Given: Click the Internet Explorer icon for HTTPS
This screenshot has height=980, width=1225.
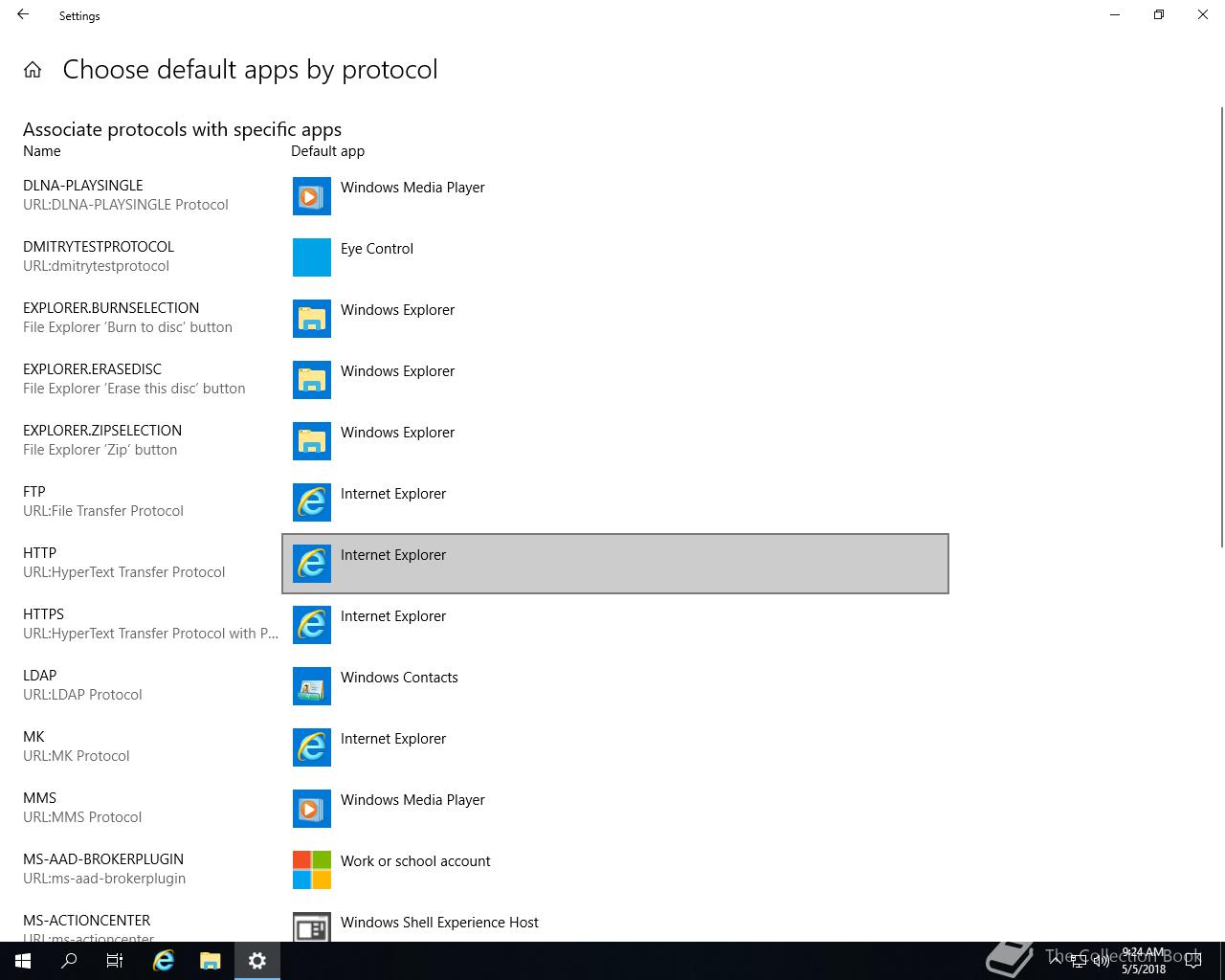Looking at the screenshot, I should (312, 625).
